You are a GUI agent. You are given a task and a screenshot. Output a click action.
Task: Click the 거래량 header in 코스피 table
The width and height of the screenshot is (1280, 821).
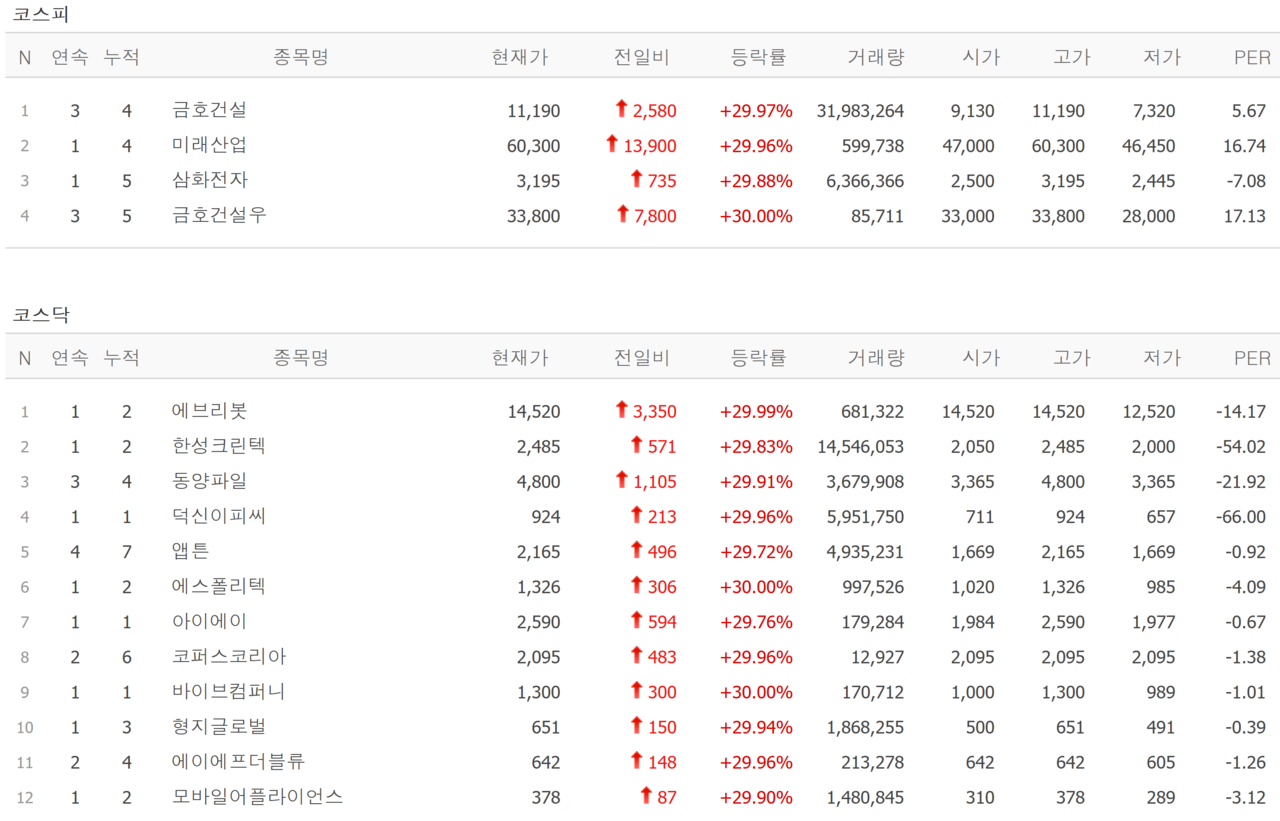click(x=876, y=57)
